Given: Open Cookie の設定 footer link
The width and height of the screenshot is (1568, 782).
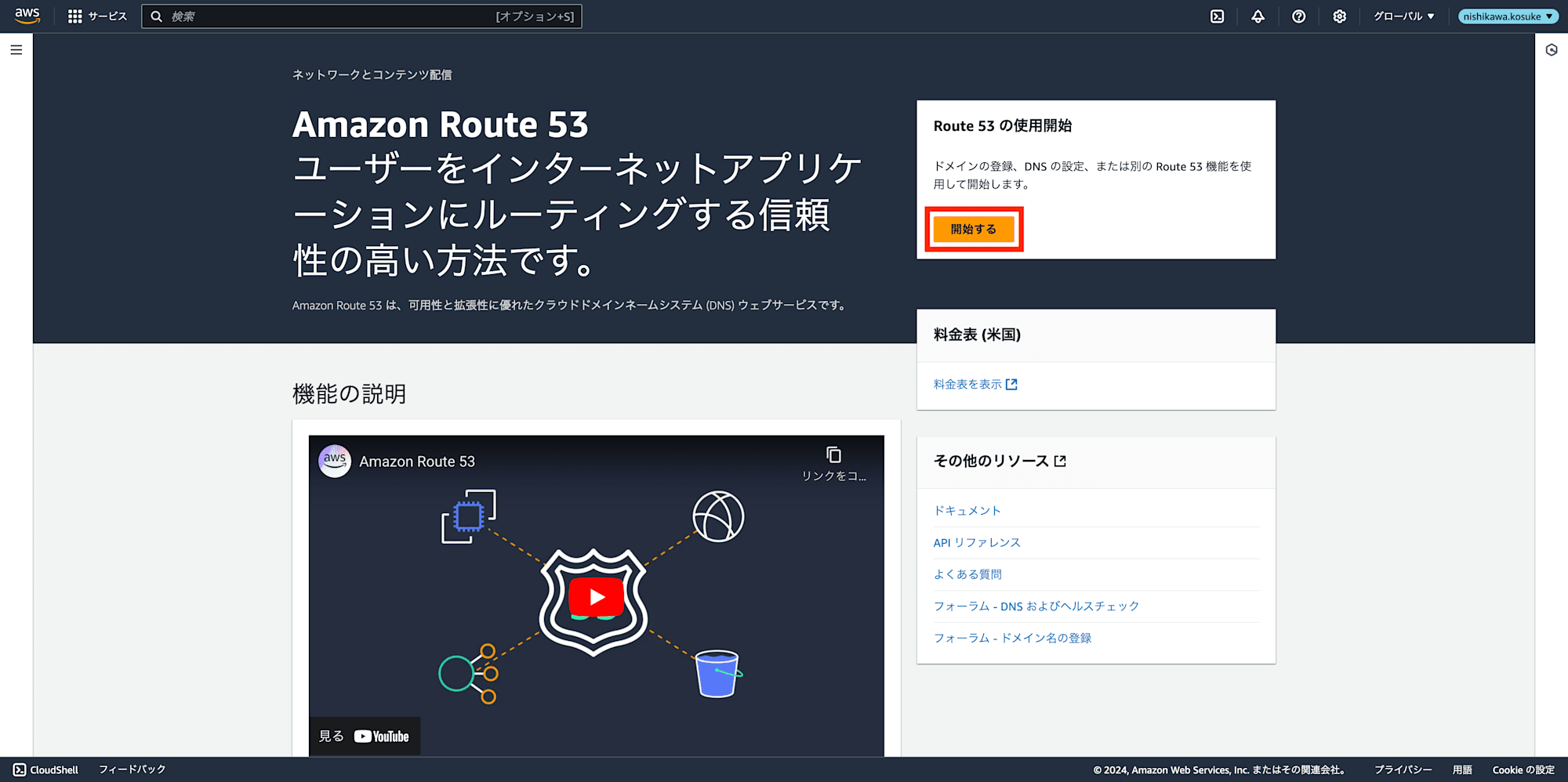Looking at the screenshot, I should [1523, 769].
